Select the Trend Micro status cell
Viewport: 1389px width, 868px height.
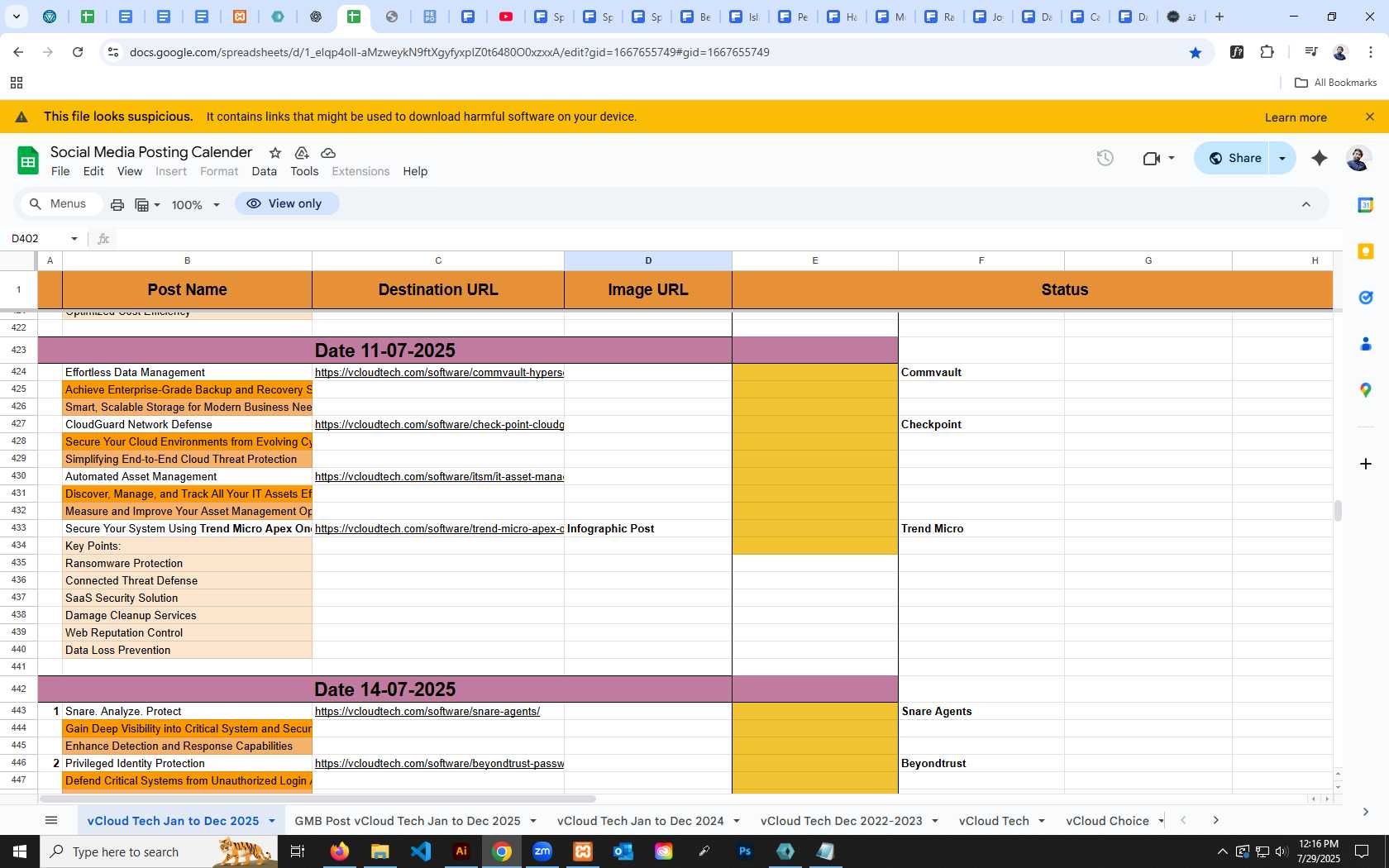981,529
